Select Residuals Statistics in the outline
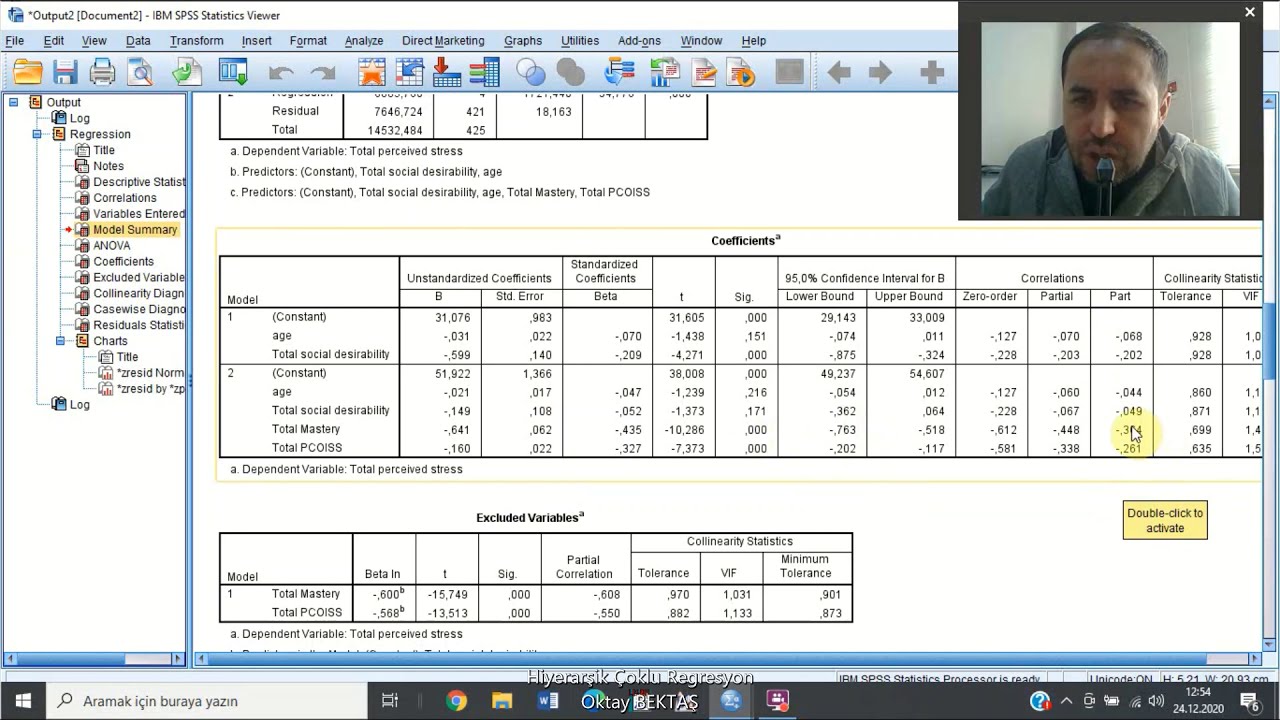This screenshot has height=720, width=1280. tap(139, 326)
